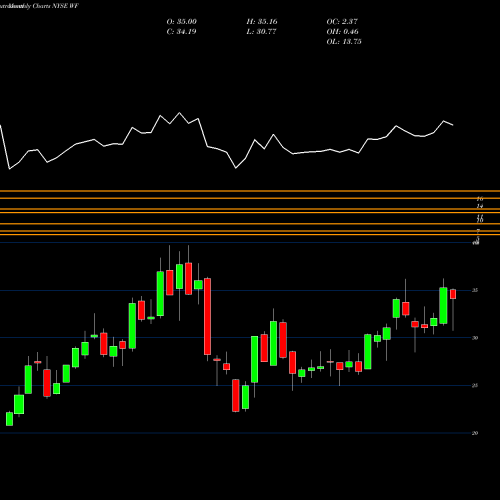The width and height of the screenshot is (500, 500).
Task: Click the 30 price axis label
Action: coord(475,338)
